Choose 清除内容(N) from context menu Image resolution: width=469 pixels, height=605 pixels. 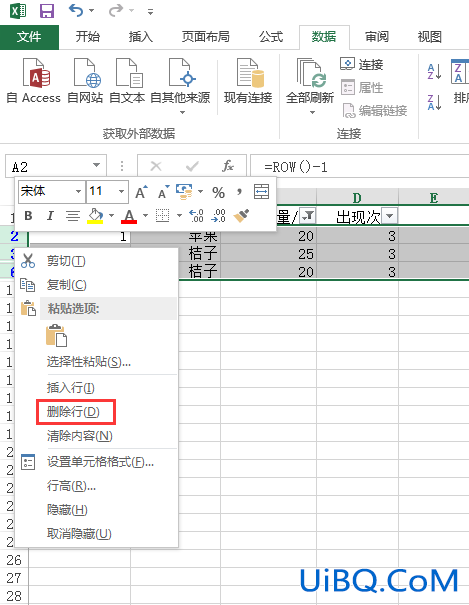click(96, 436)
